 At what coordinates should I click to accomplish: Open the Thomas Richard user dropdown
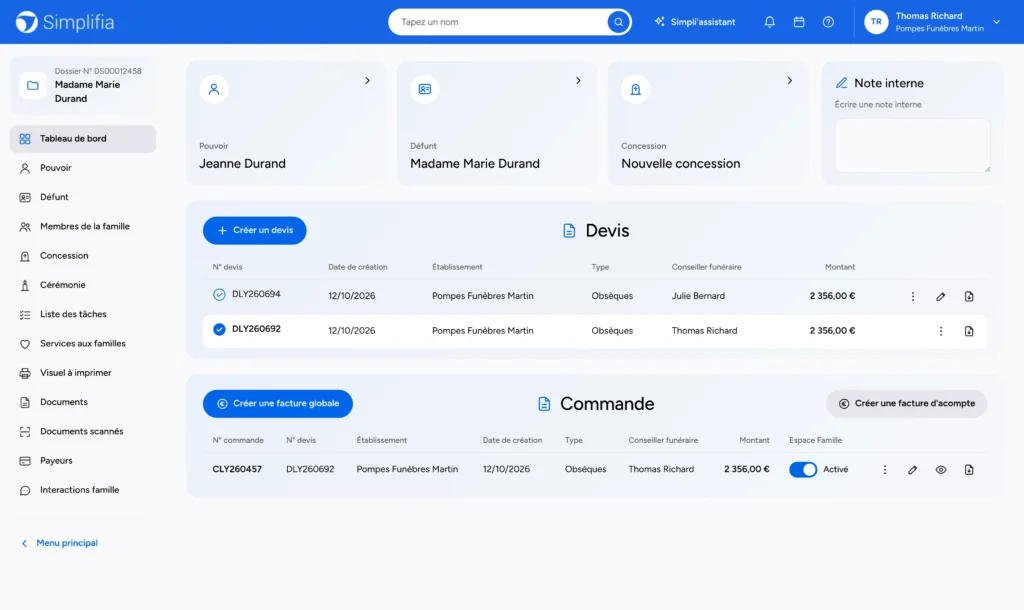click(x=997, y=22)
